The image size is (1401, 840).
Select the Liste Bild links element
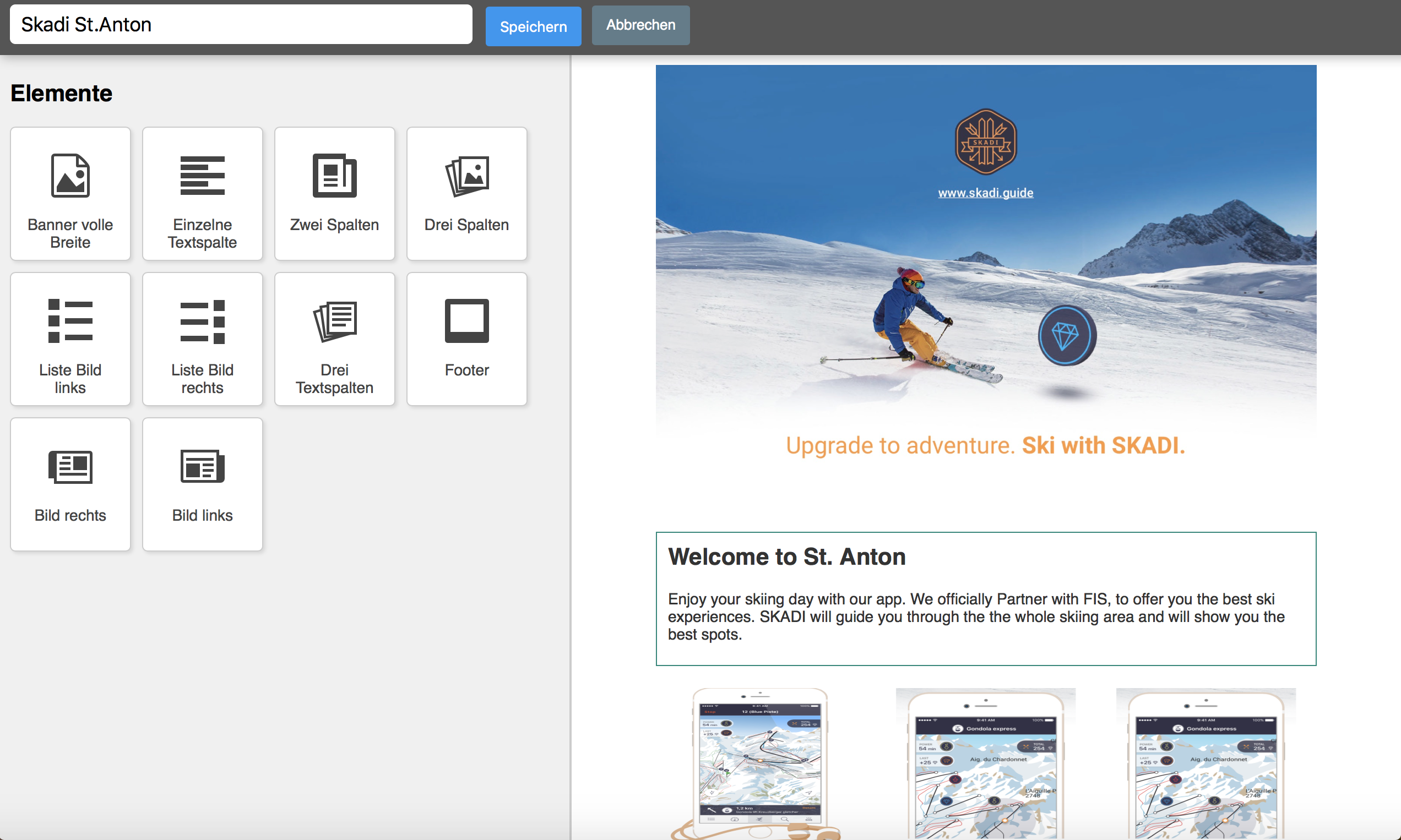[x=70, y=339]
